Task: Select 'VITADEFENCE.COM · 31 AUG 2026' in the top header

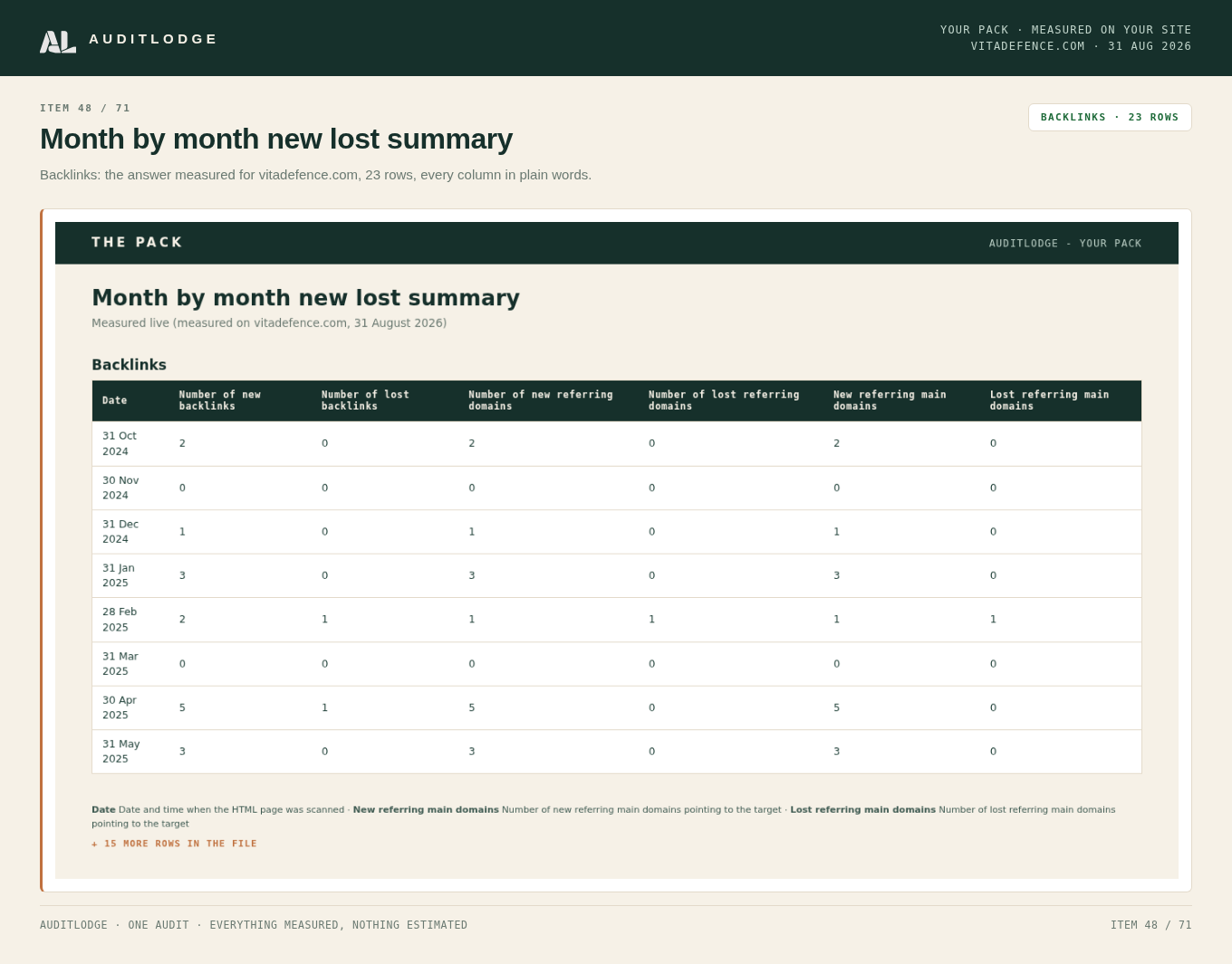Action: (x=1081, y=46)
